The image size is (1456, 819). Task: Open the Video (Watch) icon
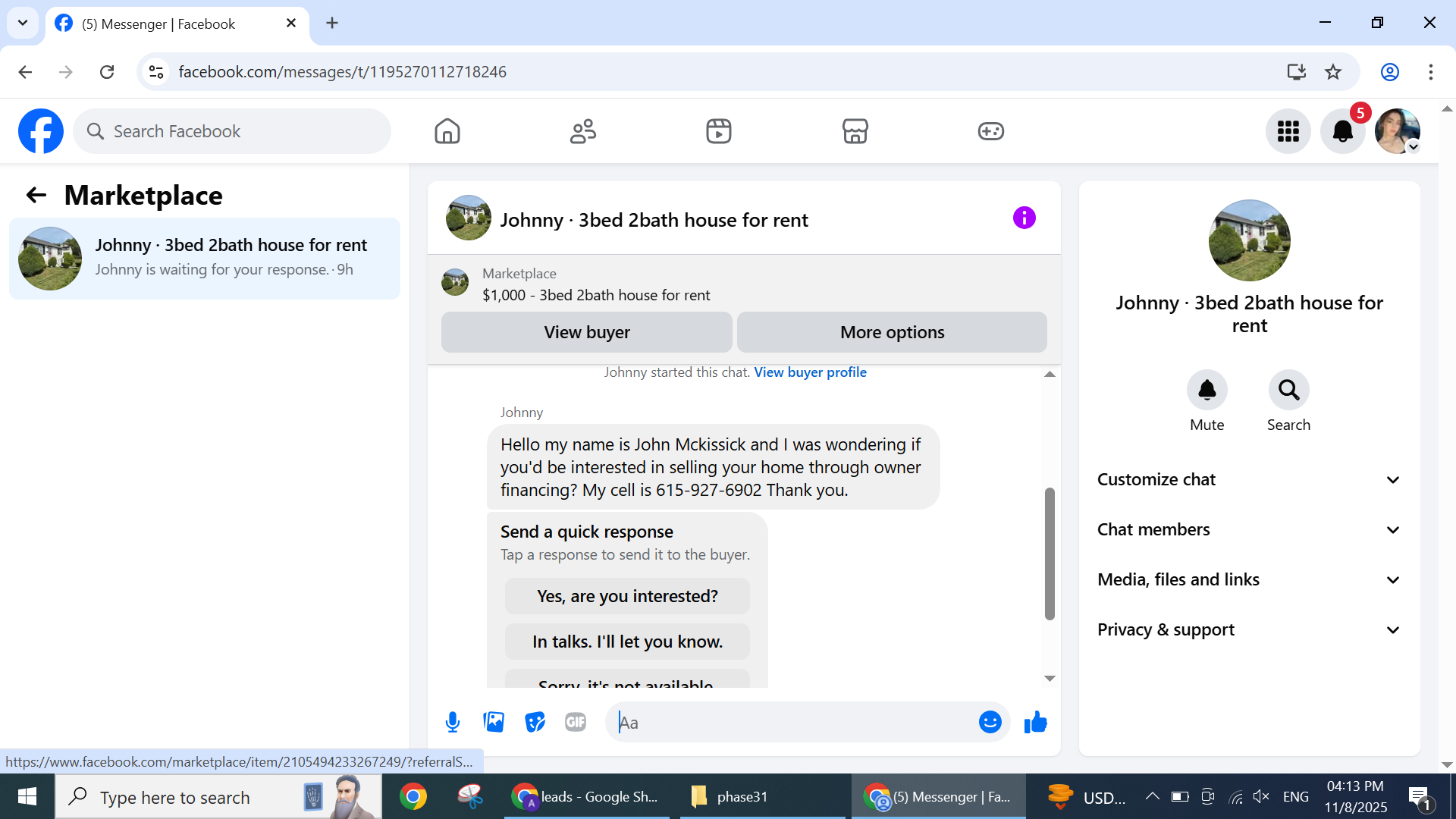[719, 131]
